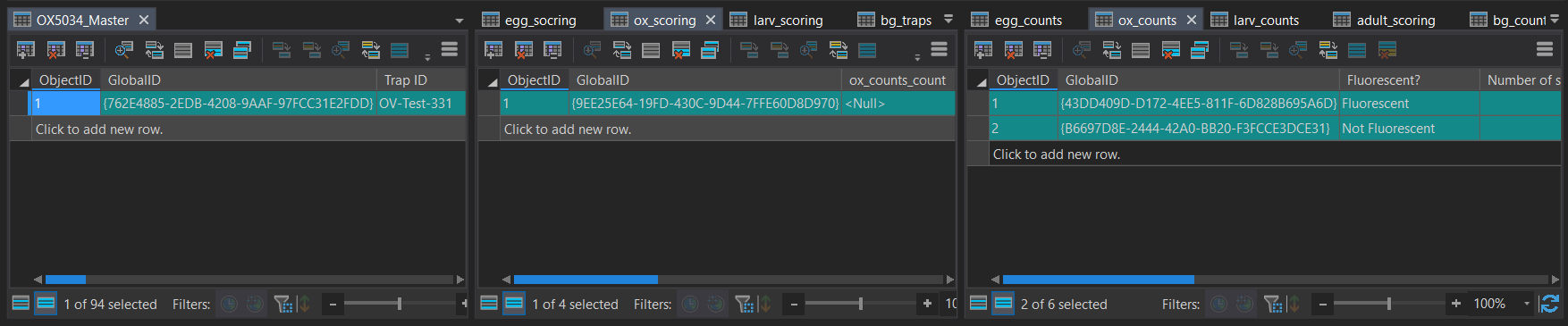Open ox_counts table hamburger menu
Viewport: 1568px width, 326px height.
tap(1545, 50)
